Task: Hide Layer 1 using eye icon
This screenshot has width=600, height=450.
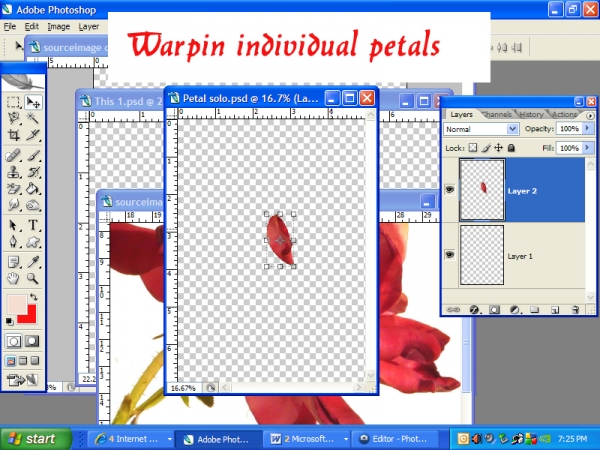Action: (x=450, y=254)
